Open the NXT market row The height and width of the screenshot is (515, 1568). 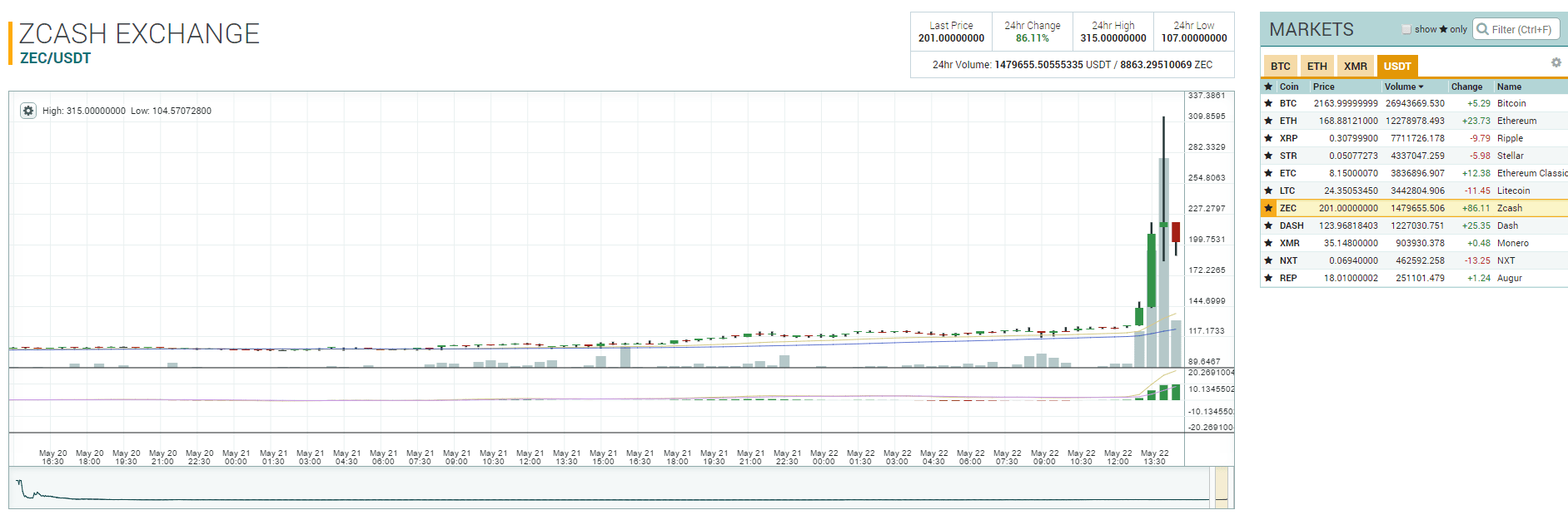tap(1414, 260)
